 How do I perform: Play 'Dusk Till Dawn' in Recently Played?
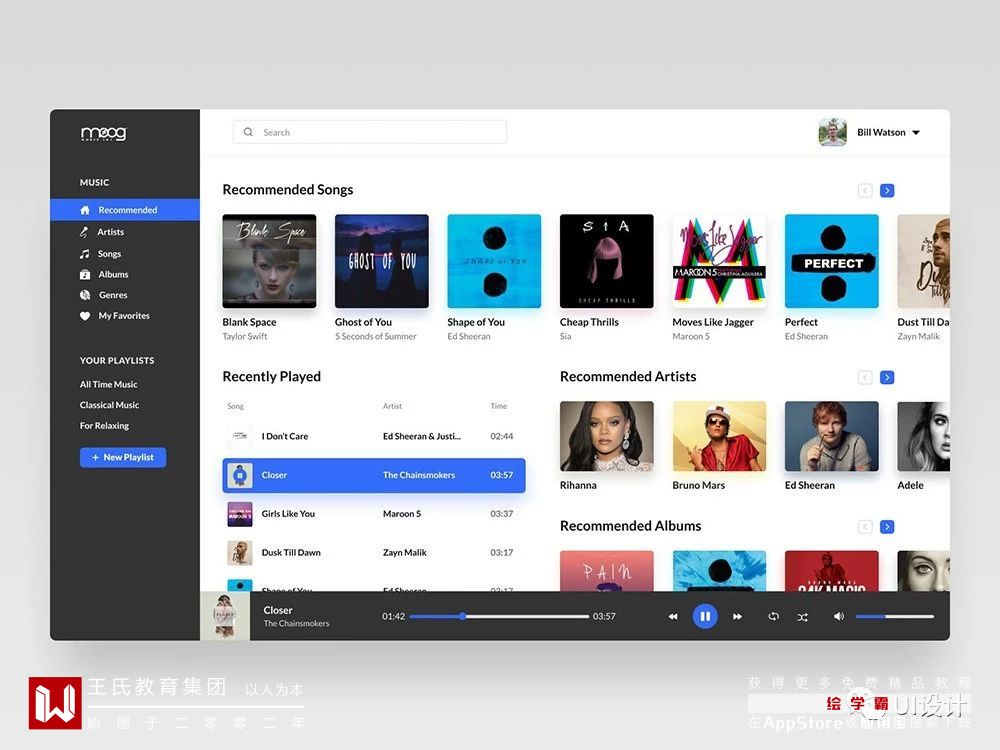(374, 552)
